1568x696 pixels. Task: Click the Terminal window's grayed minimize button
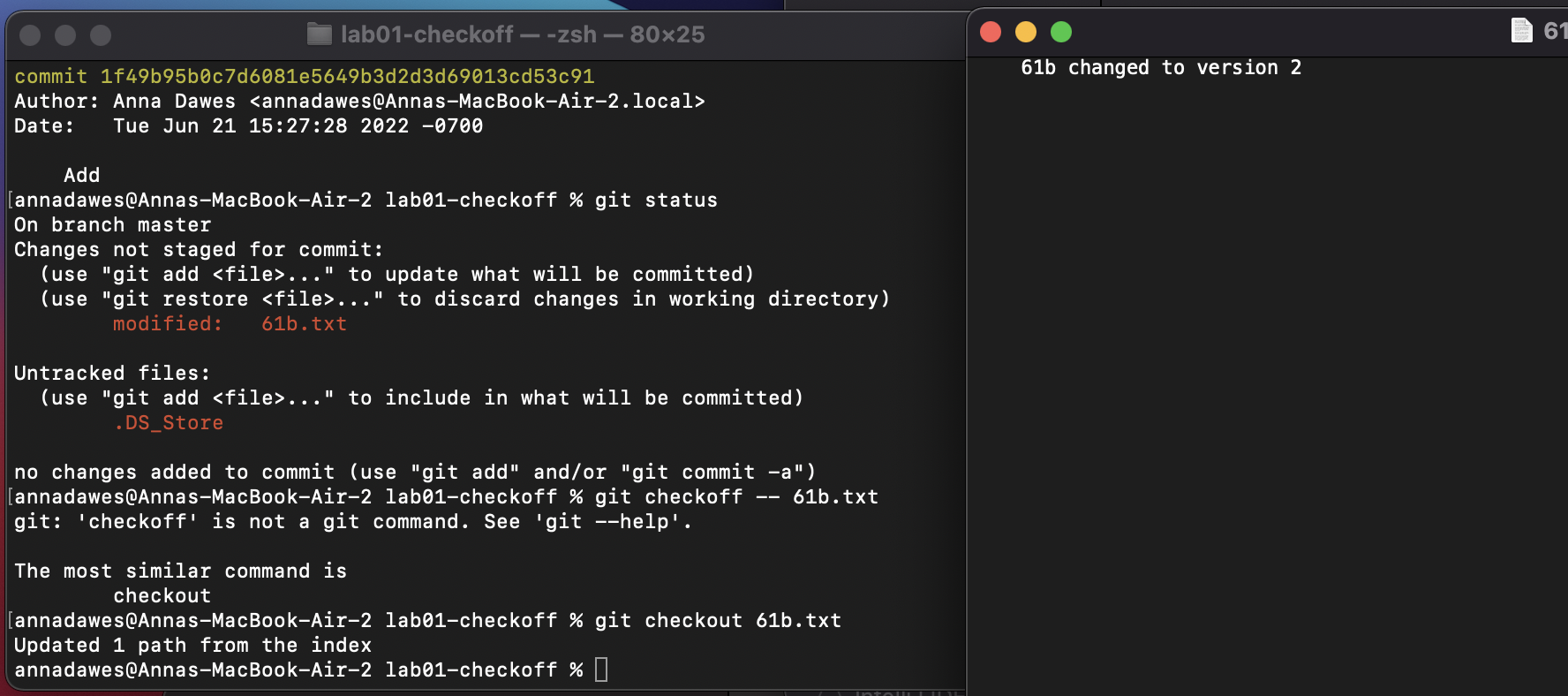coord(65,35)
